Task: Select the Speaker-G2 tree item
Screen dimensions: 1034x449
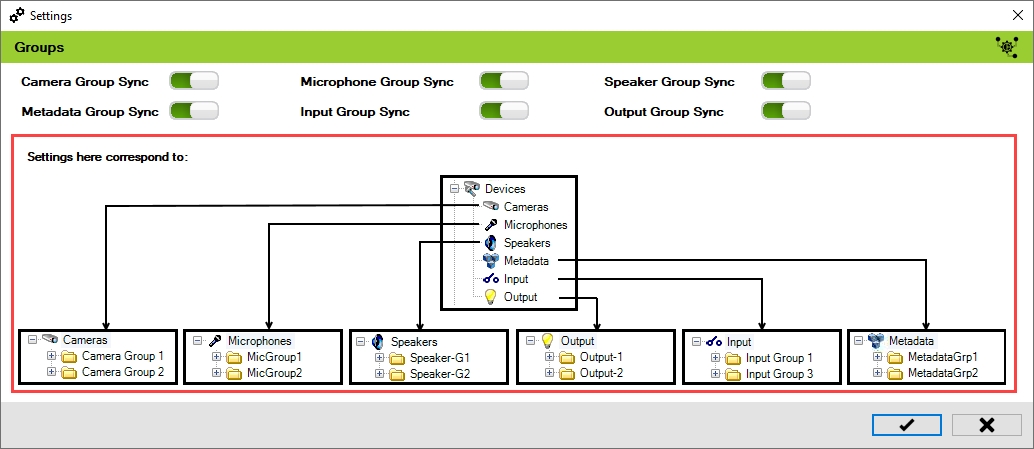Action: (x=439, y=374)
